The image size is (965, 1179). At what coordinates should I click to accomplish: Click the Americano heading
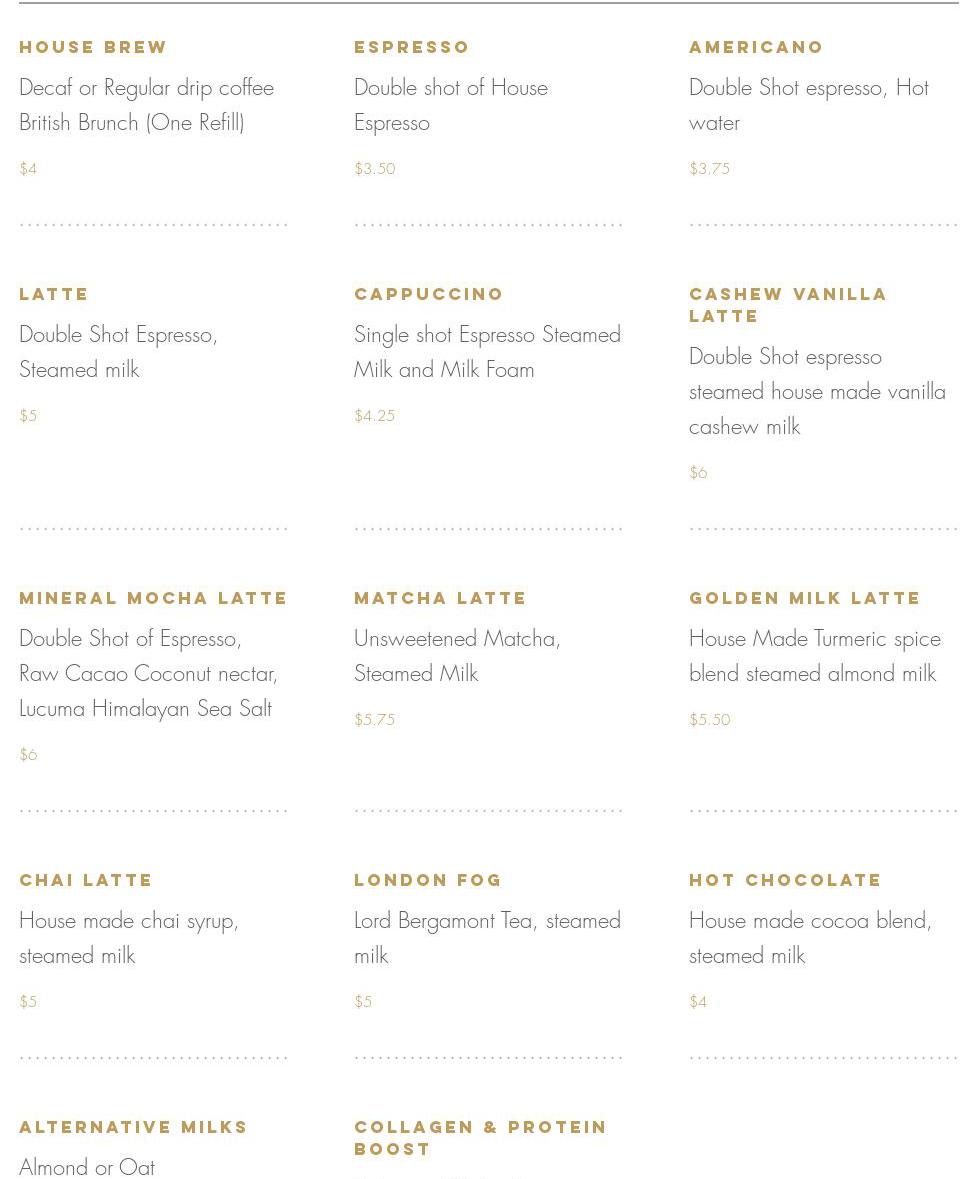[x=756, y=47]
